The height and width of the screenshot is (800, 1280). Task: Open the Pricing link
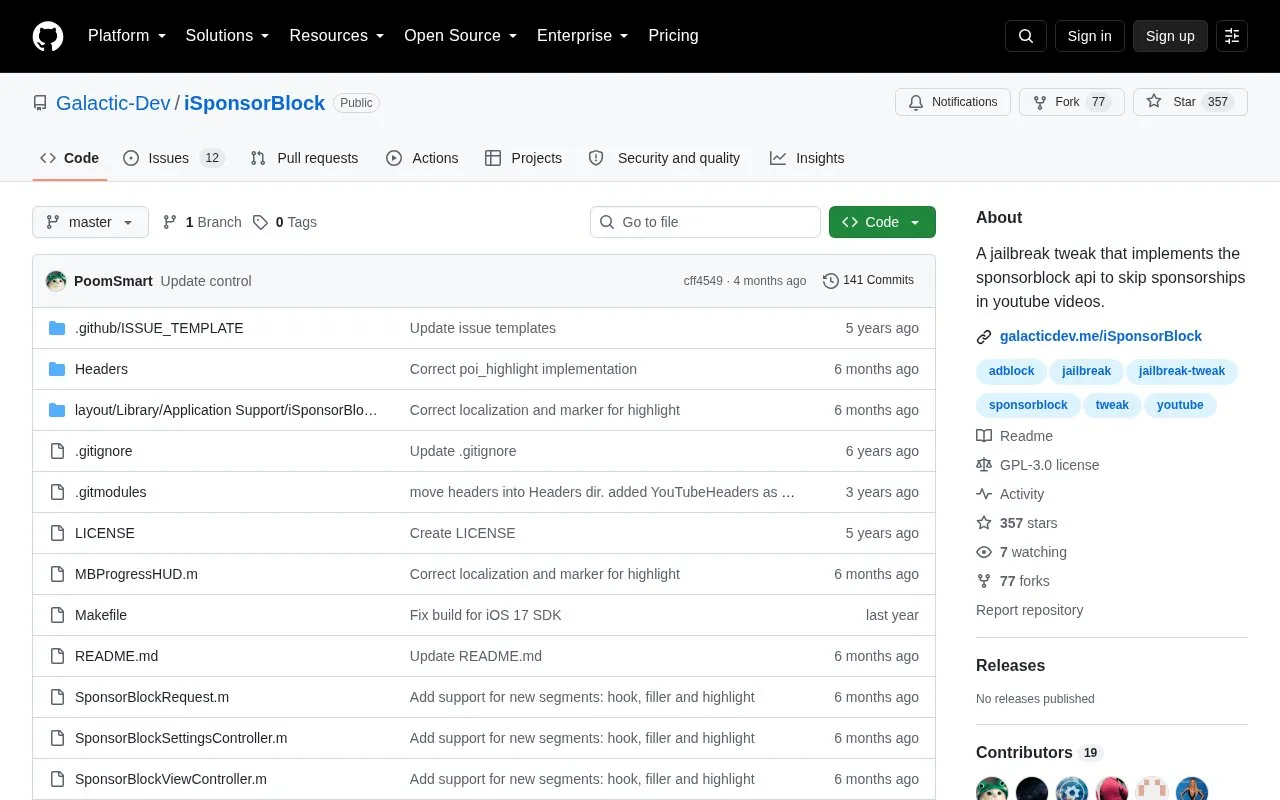[673, 36]
